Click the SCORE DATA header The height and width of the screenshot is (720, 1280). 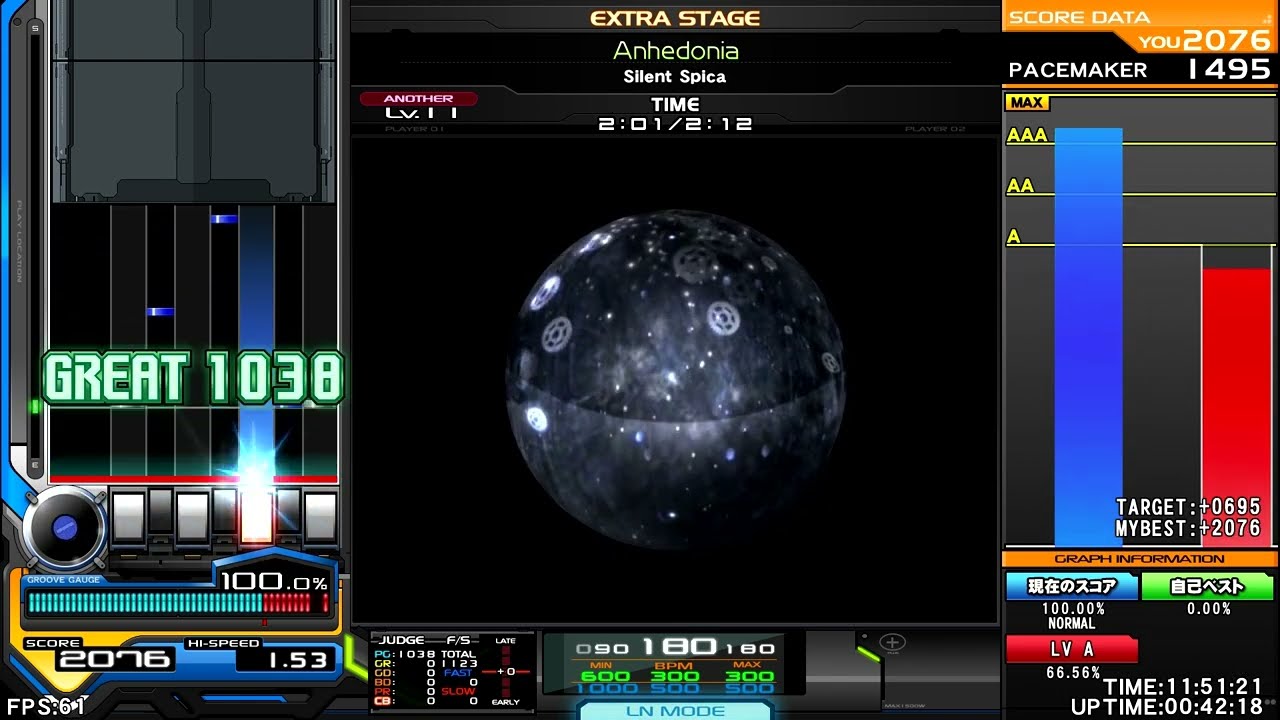point(1079,17)
